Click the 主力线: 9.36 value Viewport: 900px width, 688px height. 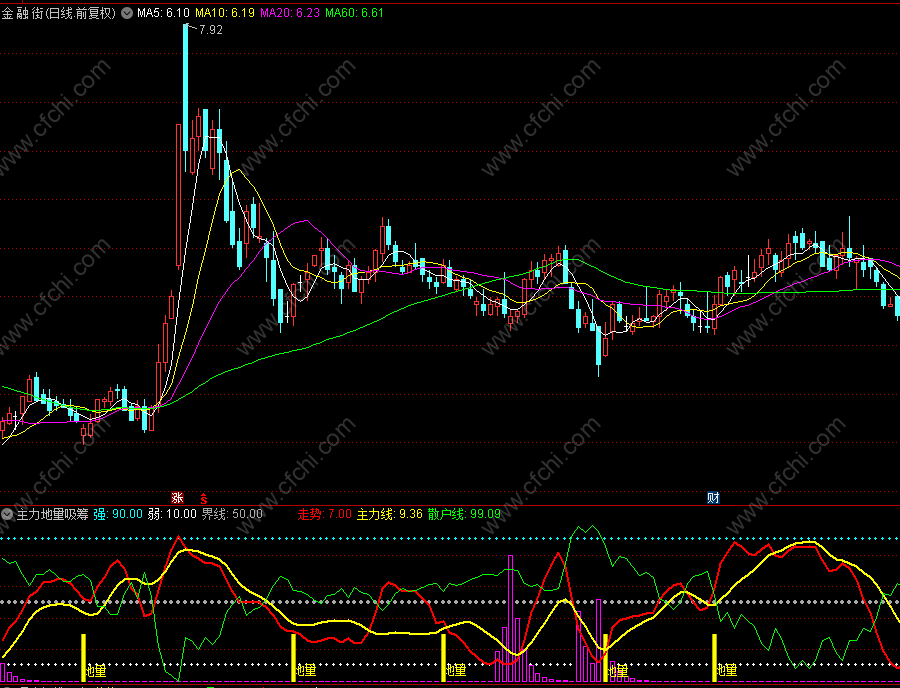coord(390,514)
